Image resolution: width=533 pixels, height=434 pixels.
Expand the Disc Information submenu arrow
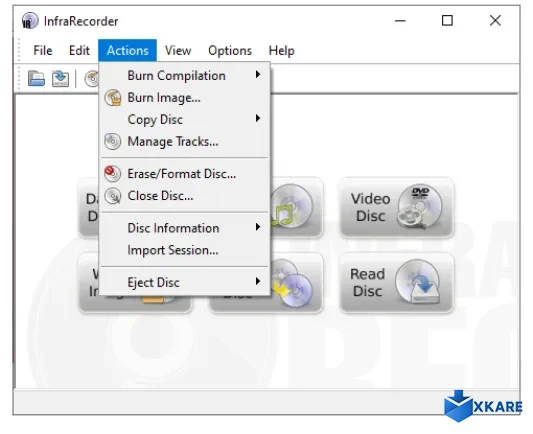[x=258, y=227]
